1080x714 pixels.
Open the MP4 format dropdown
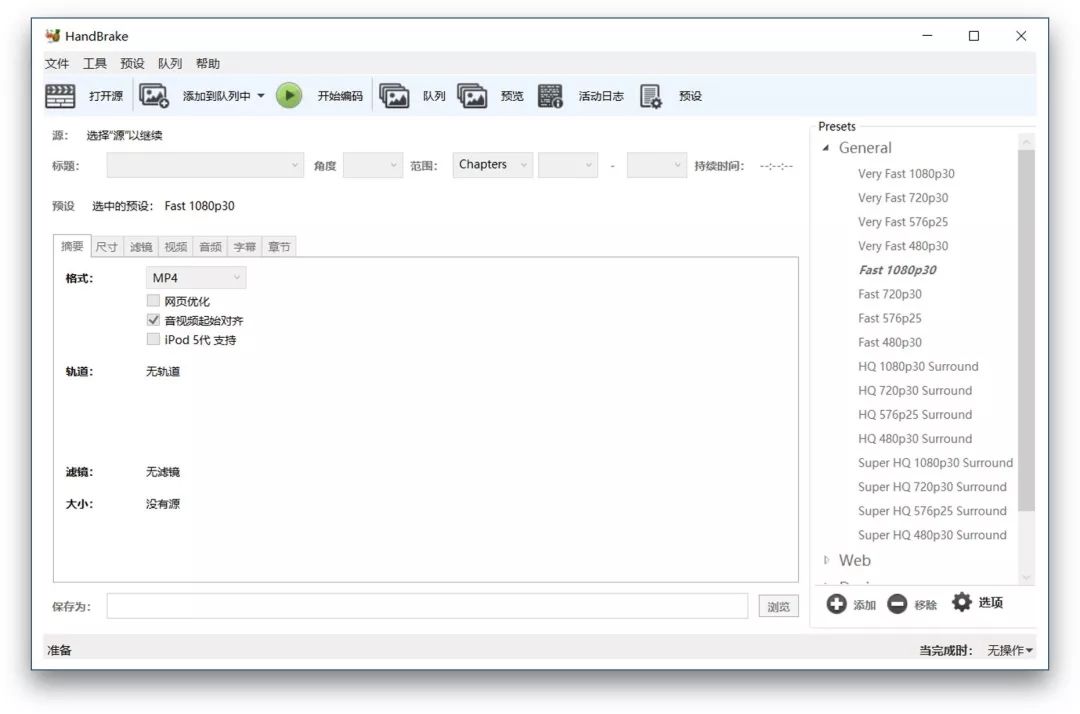[x=196, y=277]
